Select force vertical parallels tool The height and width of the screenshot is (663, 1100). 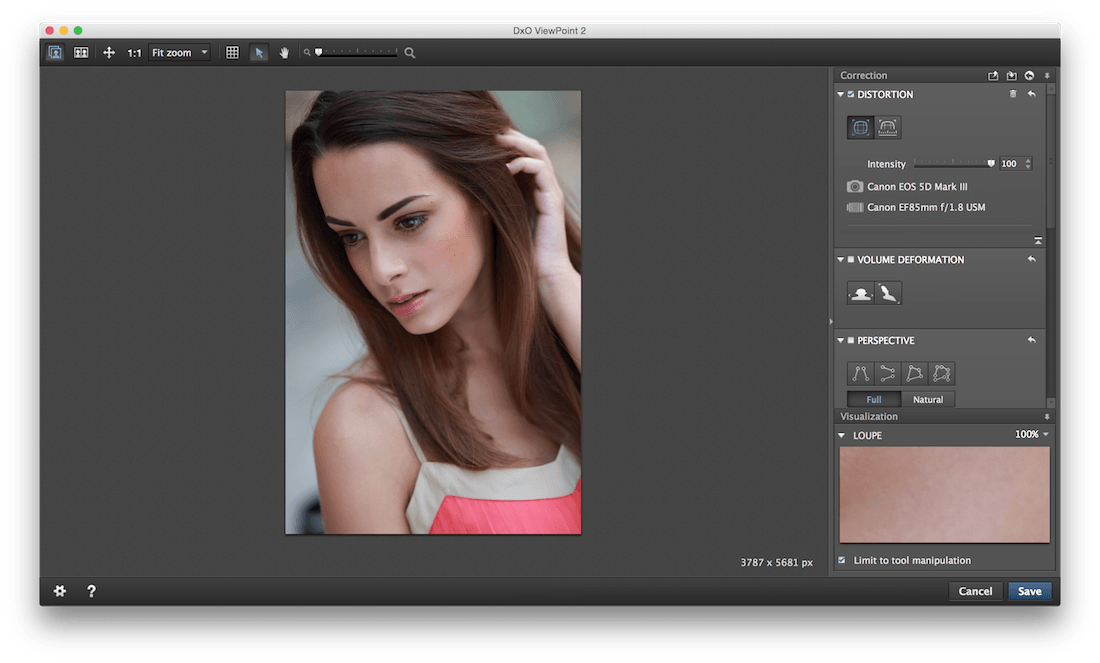tap(860, 373)
